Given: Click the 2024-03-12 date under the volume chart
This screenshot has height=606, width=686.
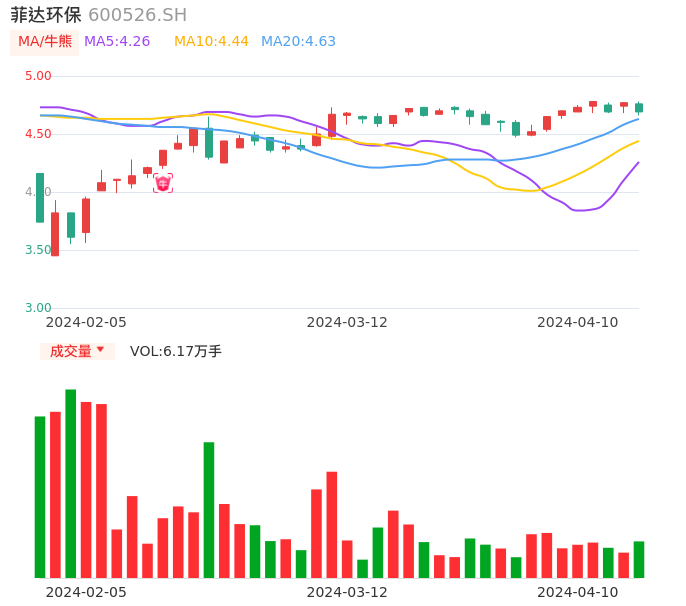Looking at the screenshot, I should click(x=347, y=592).
